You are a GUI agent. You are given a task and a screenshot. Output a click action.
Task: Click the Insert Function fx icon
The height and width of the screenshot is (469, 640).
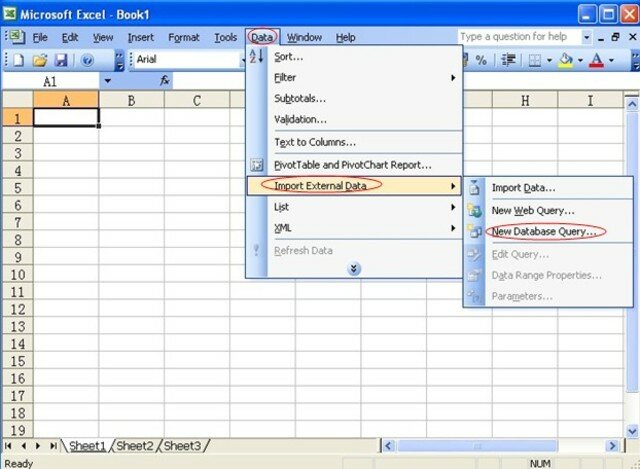[164, 80]
